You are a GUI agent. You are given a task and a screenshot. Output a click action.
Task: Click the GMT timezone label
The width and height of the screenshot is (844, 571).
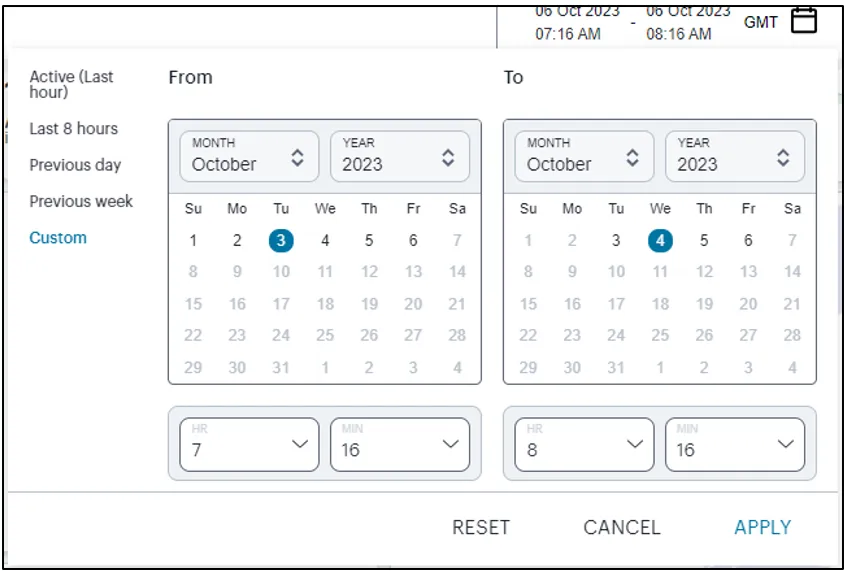click(x=761, y=22)
